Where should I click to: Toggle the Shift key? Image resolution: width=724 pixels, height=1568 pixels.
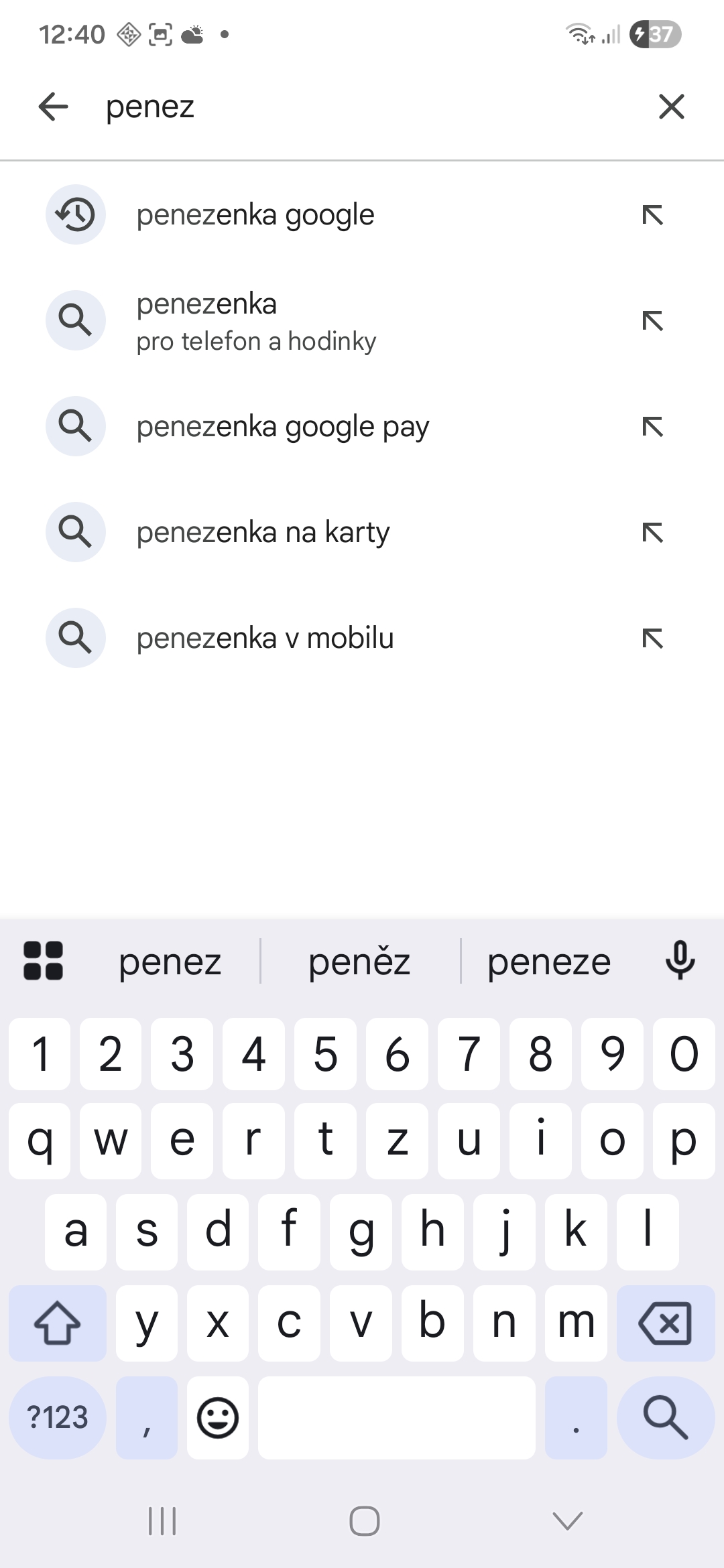57,1323
